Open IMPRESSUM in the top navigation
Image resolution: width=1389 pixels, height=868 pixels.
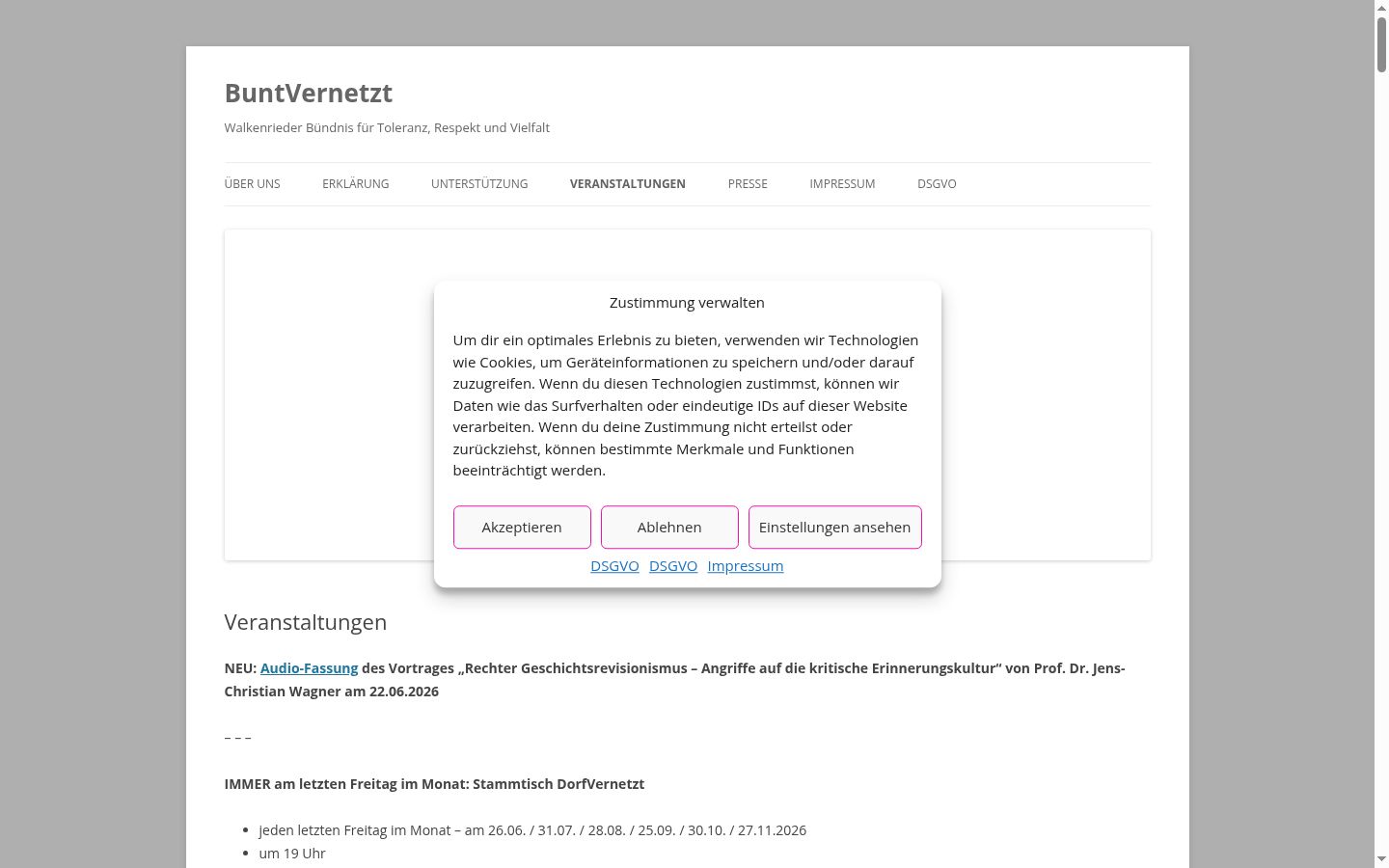pos(842,184)
